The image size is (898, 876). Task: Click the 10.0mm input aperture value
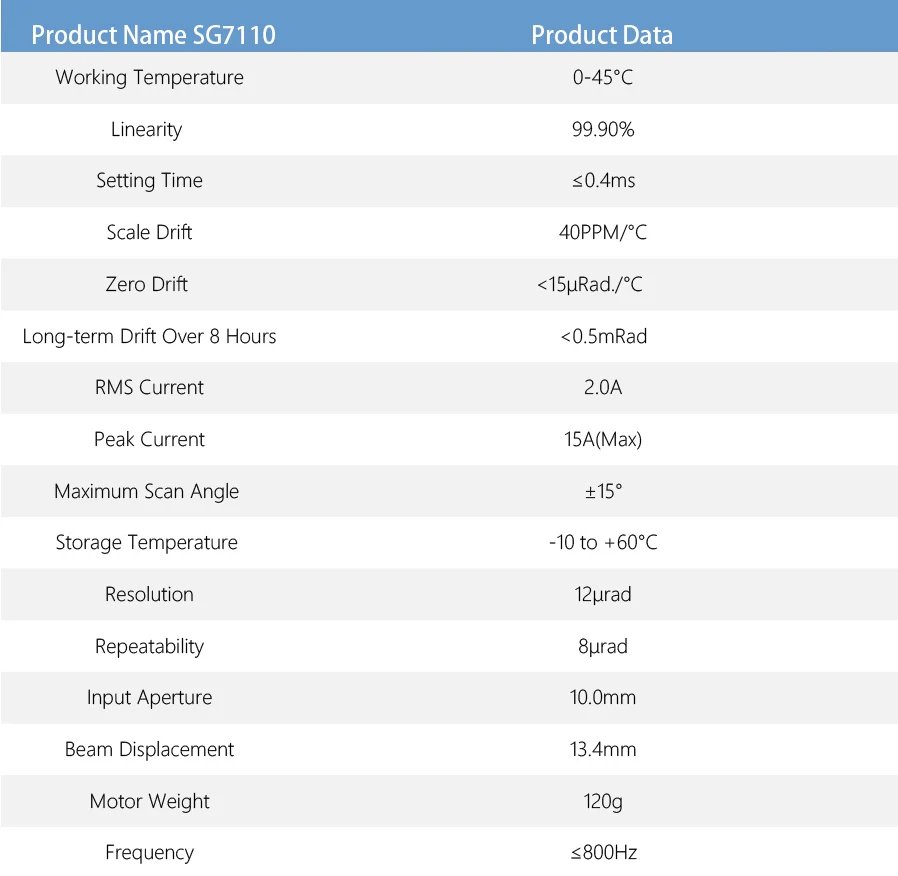coord(603,698)
